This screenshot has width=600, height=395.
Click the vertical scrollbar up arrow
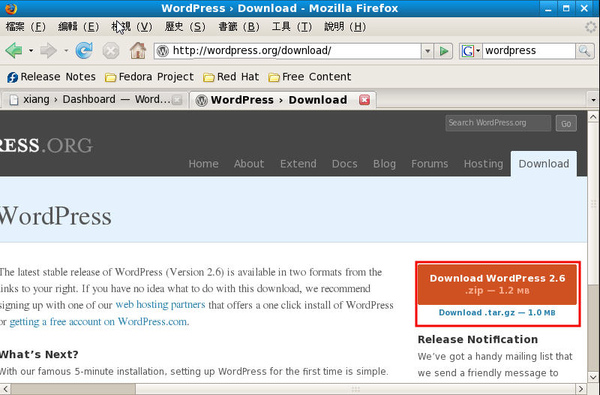coord(593,117)
